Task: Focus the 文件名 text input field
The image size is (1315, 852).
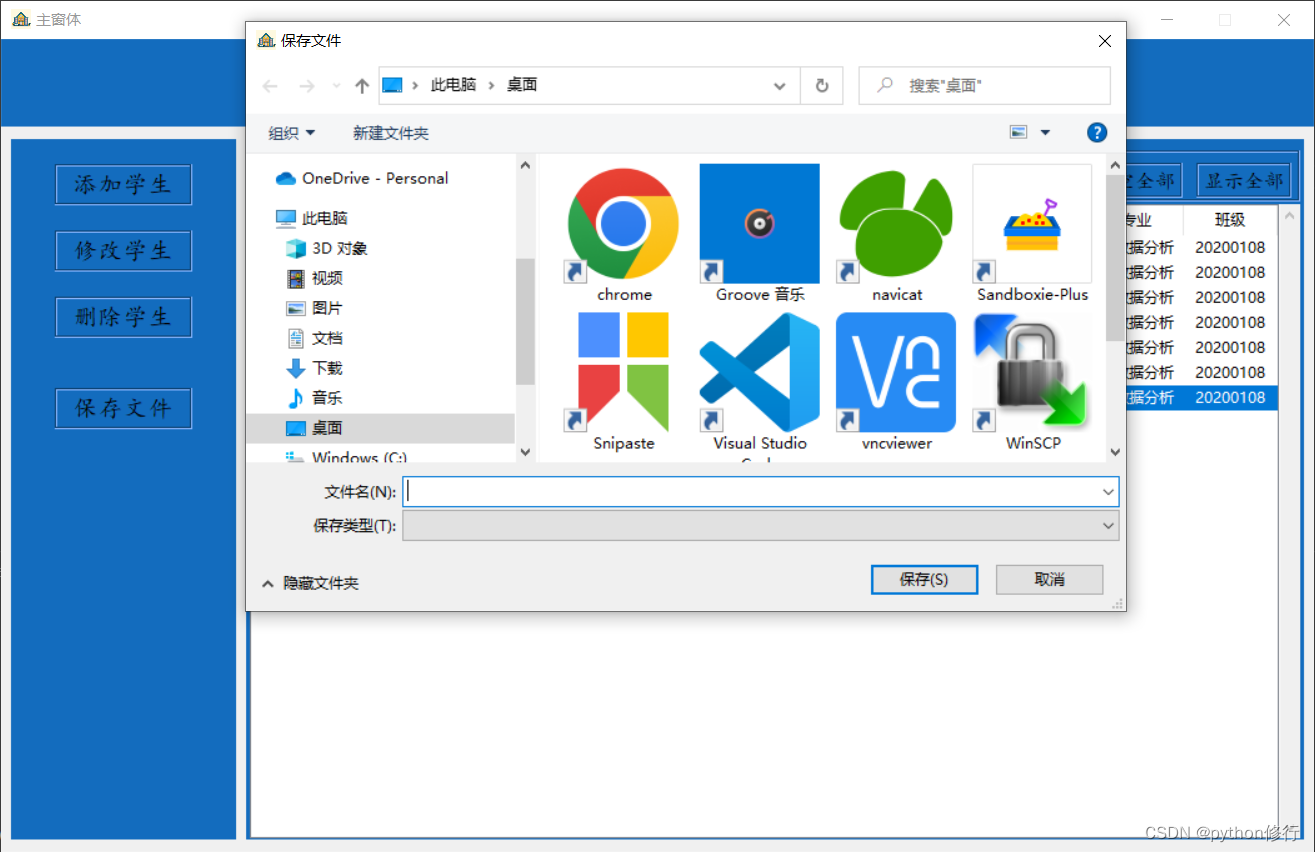Action: pyautogui.click(x=750, y=492)
